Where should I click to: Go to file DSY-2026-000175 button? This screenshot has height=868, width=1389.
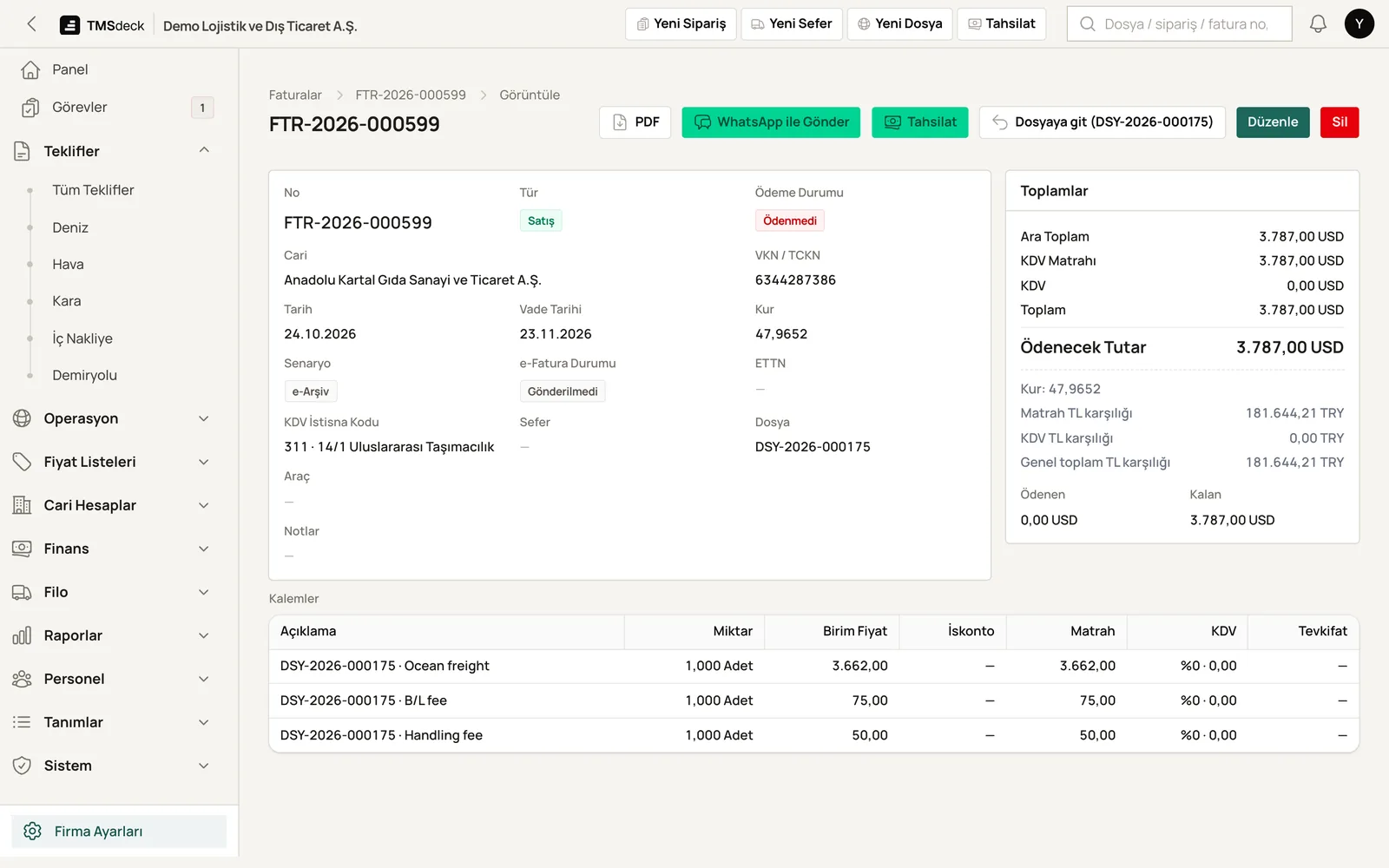(x=1103, y=122)
